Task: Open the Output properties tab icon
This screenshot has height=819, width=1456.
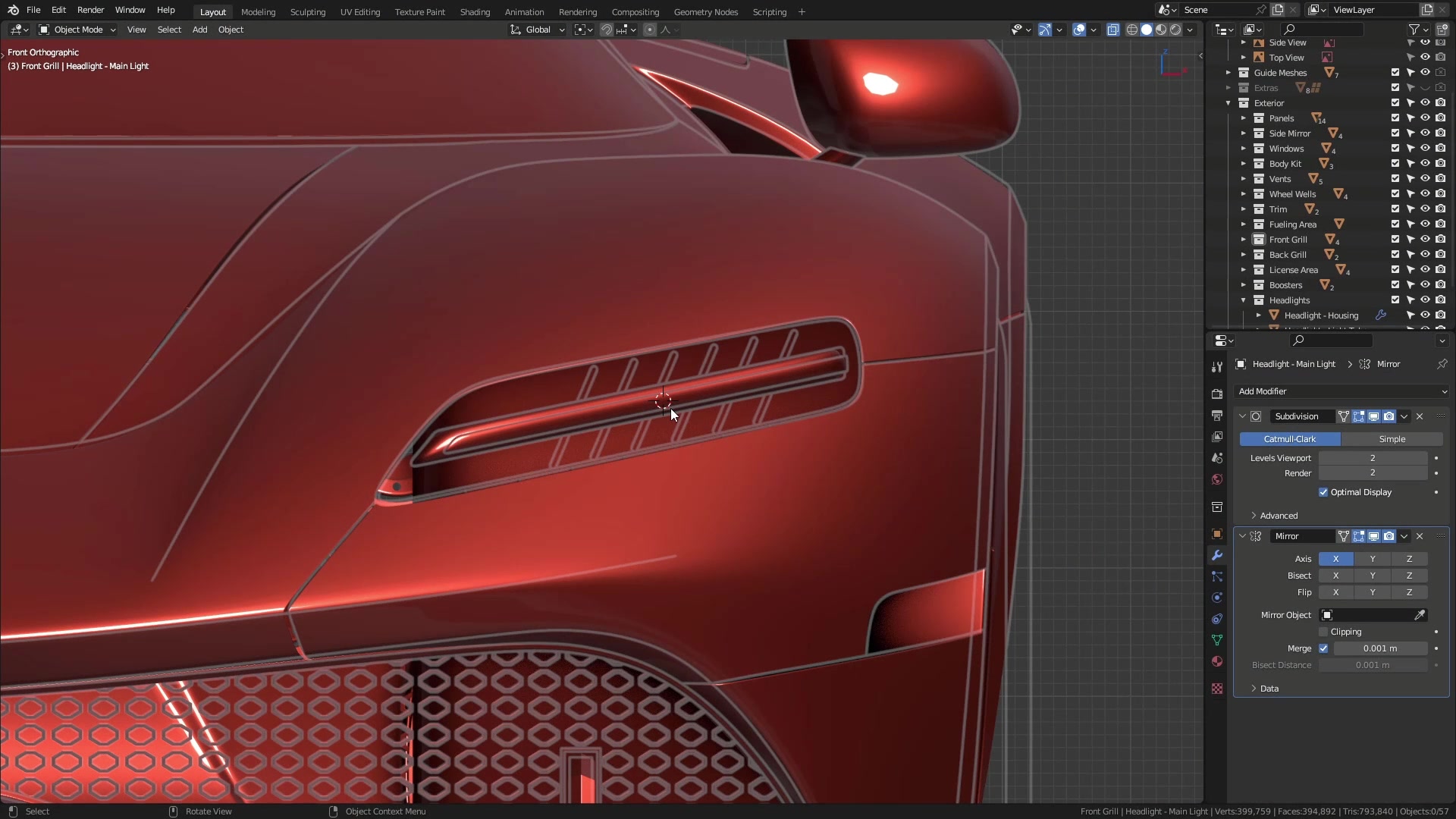Action: coord(1217,416)
